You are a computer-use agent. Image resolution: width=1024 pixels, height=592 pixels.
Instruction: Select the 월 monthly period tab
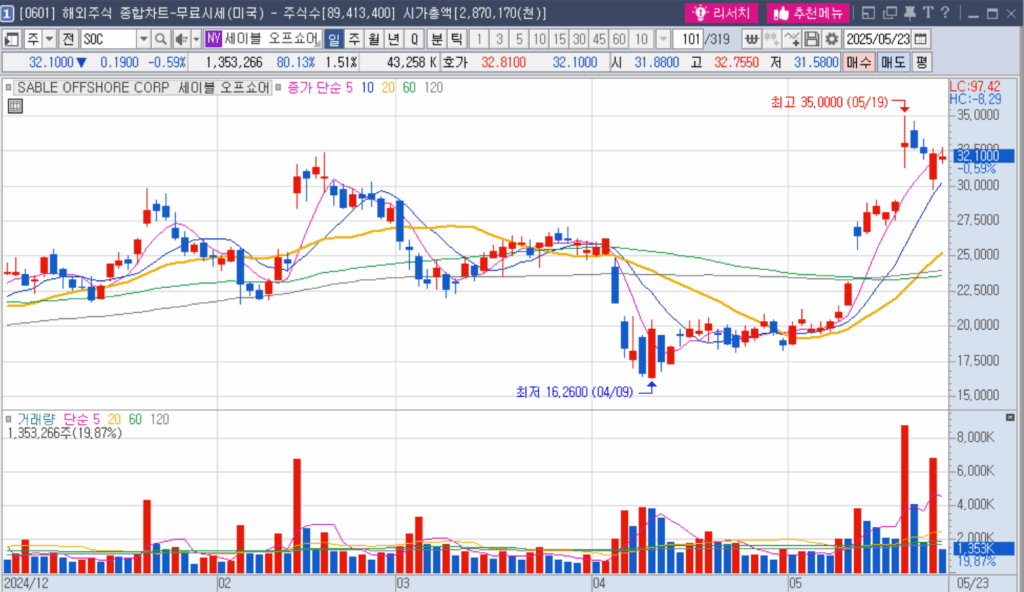click(374, 39)
